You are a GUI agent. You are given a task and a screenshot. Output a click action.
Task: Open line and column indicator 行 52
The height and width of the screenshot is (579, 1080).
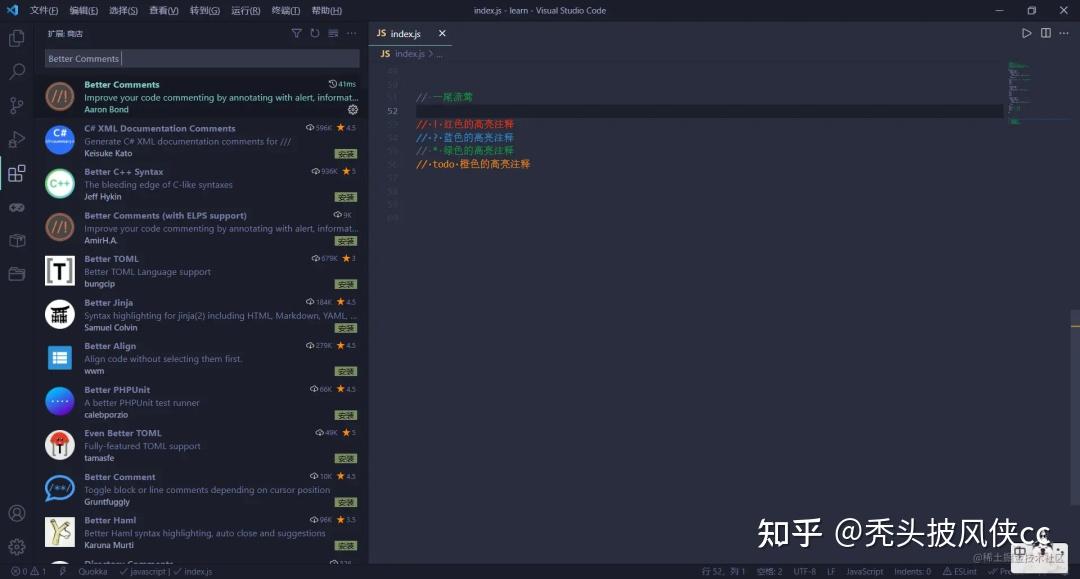coord(723,571)
